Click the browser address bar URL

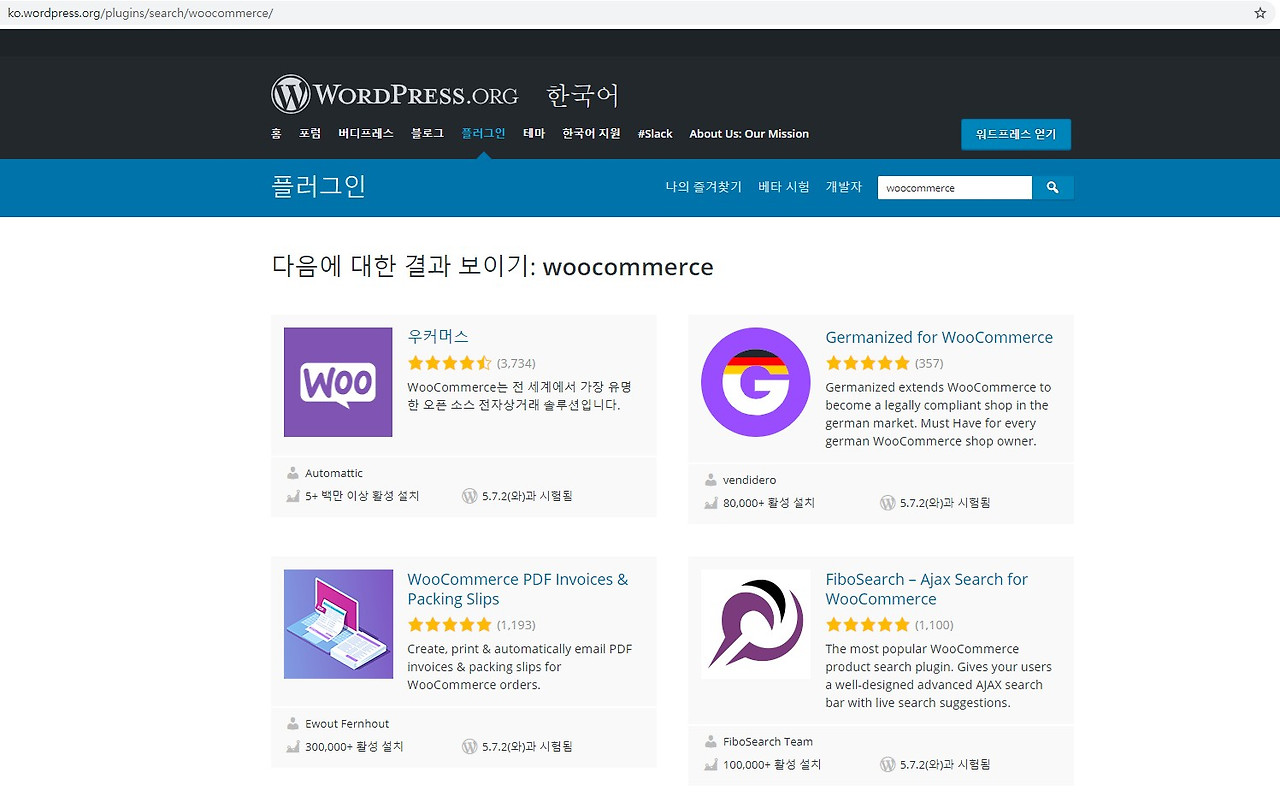(x=140, y=13)
